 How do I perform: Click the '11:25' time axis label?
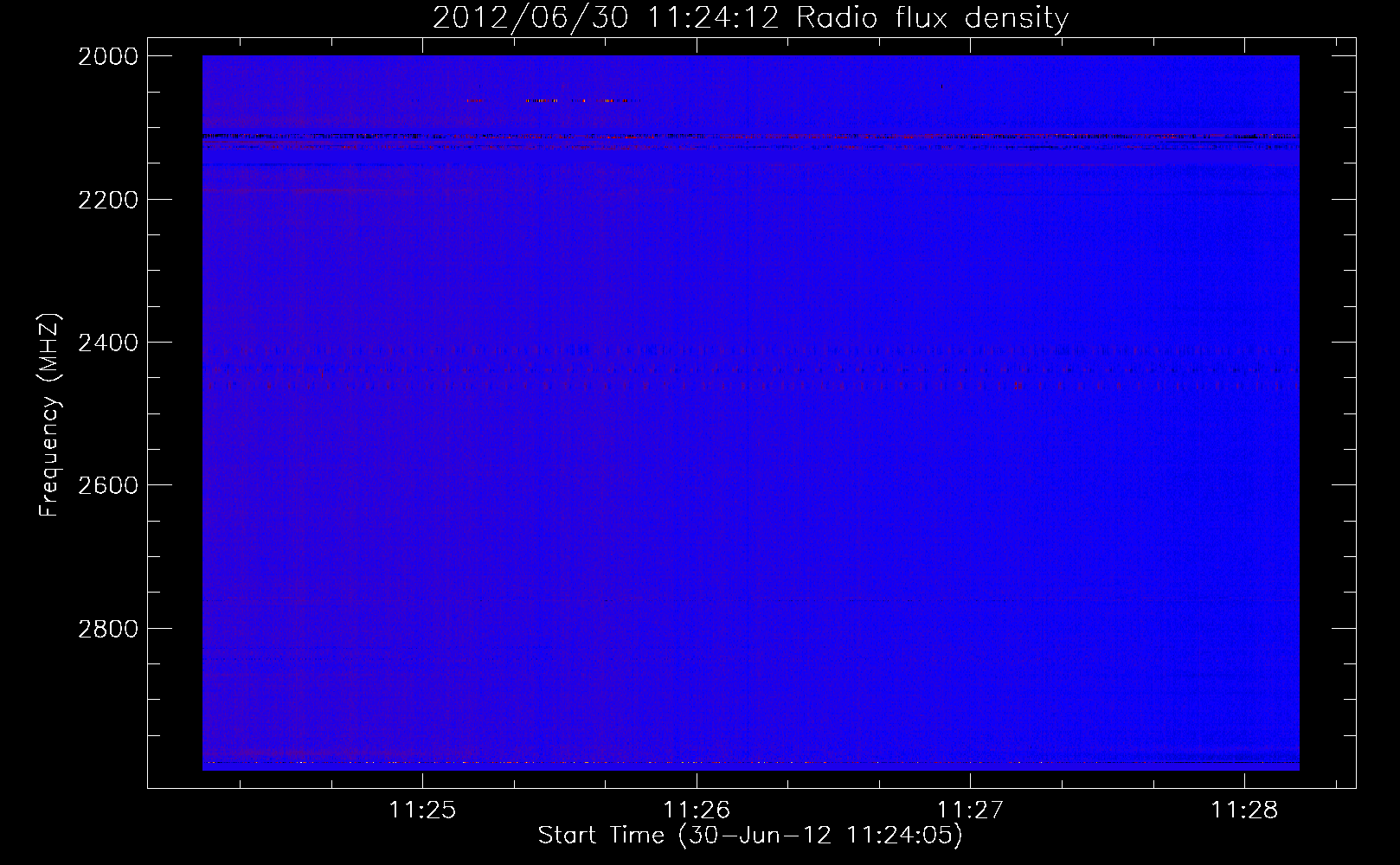click(422, 810)
